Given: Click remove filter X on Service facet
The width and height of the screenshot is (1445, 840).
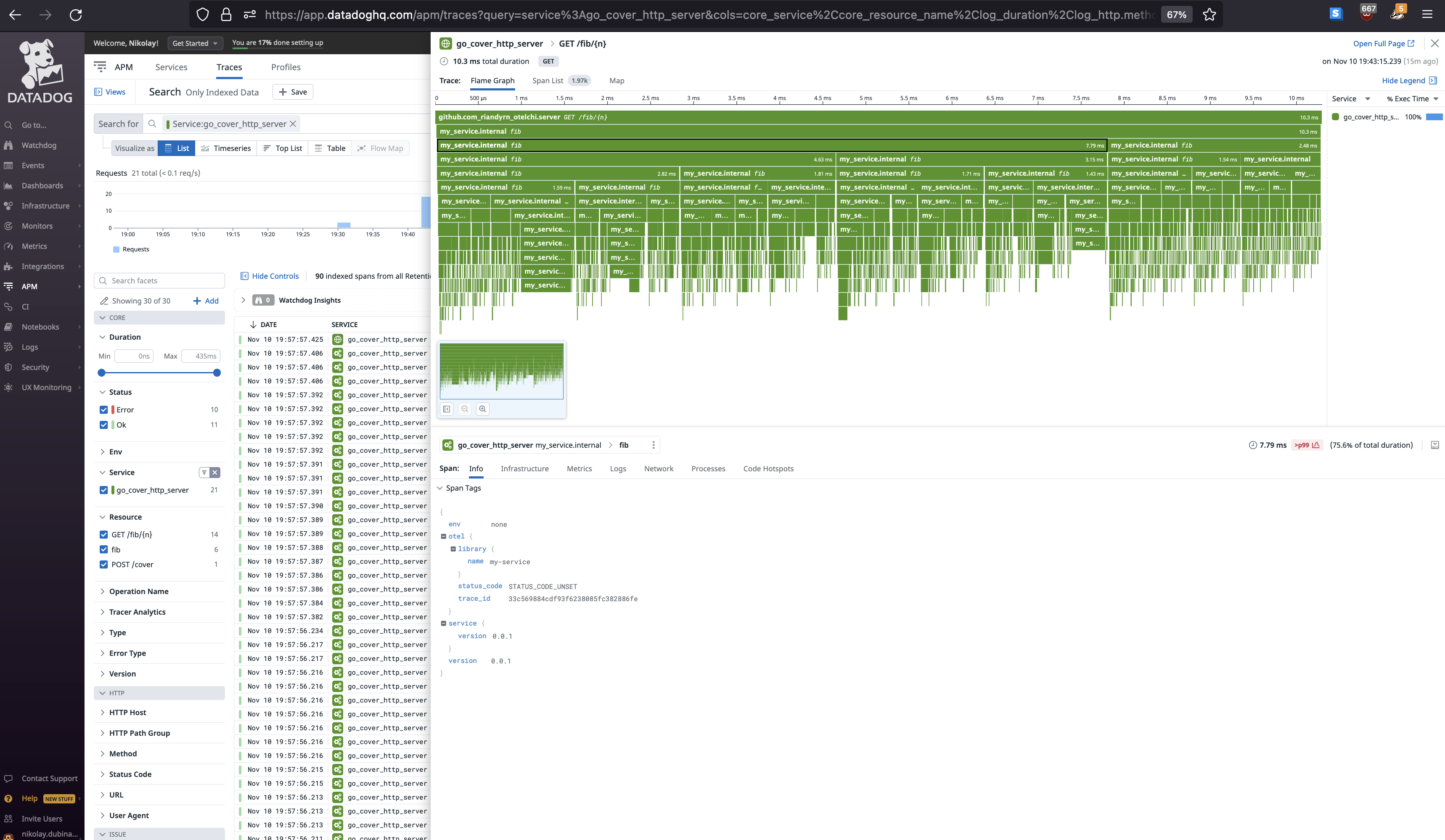Looking at the screenshot, I should pyautogui.click(x=215, y=473).
